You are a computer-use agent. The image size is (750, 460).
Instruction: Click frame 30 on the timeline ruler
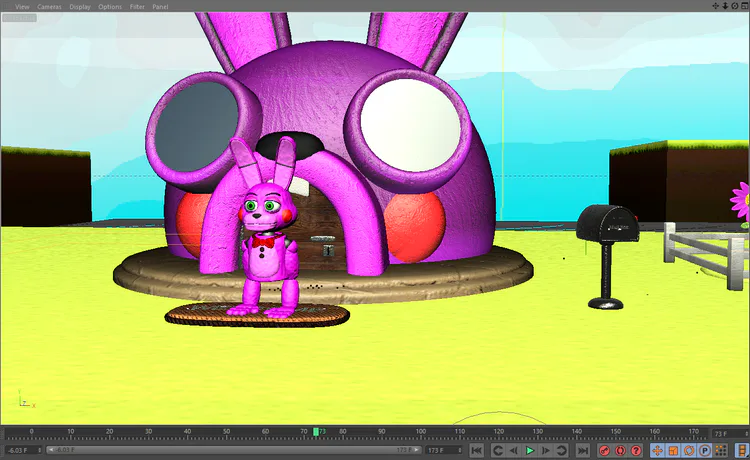pyautogui.click(x=148, y=431)
